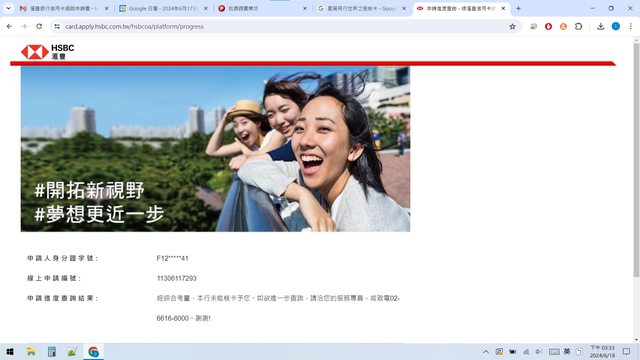Bookmark this page with the star icon
Screen dimensions: 640x360
[x=512, y=27]
